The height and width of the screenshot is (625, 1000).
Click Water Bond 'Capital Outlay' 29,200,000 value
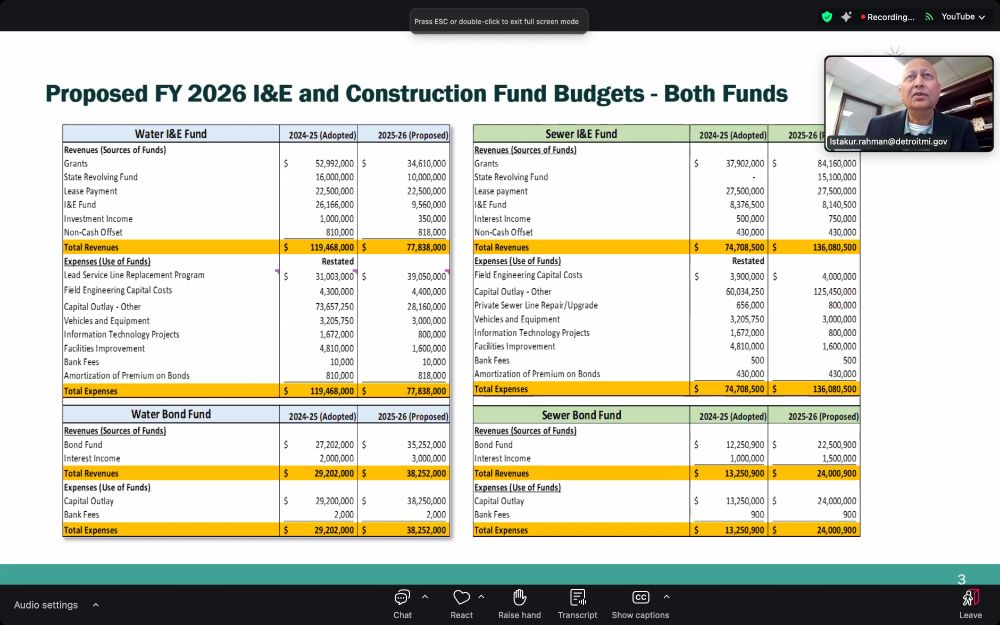(334, 501)
